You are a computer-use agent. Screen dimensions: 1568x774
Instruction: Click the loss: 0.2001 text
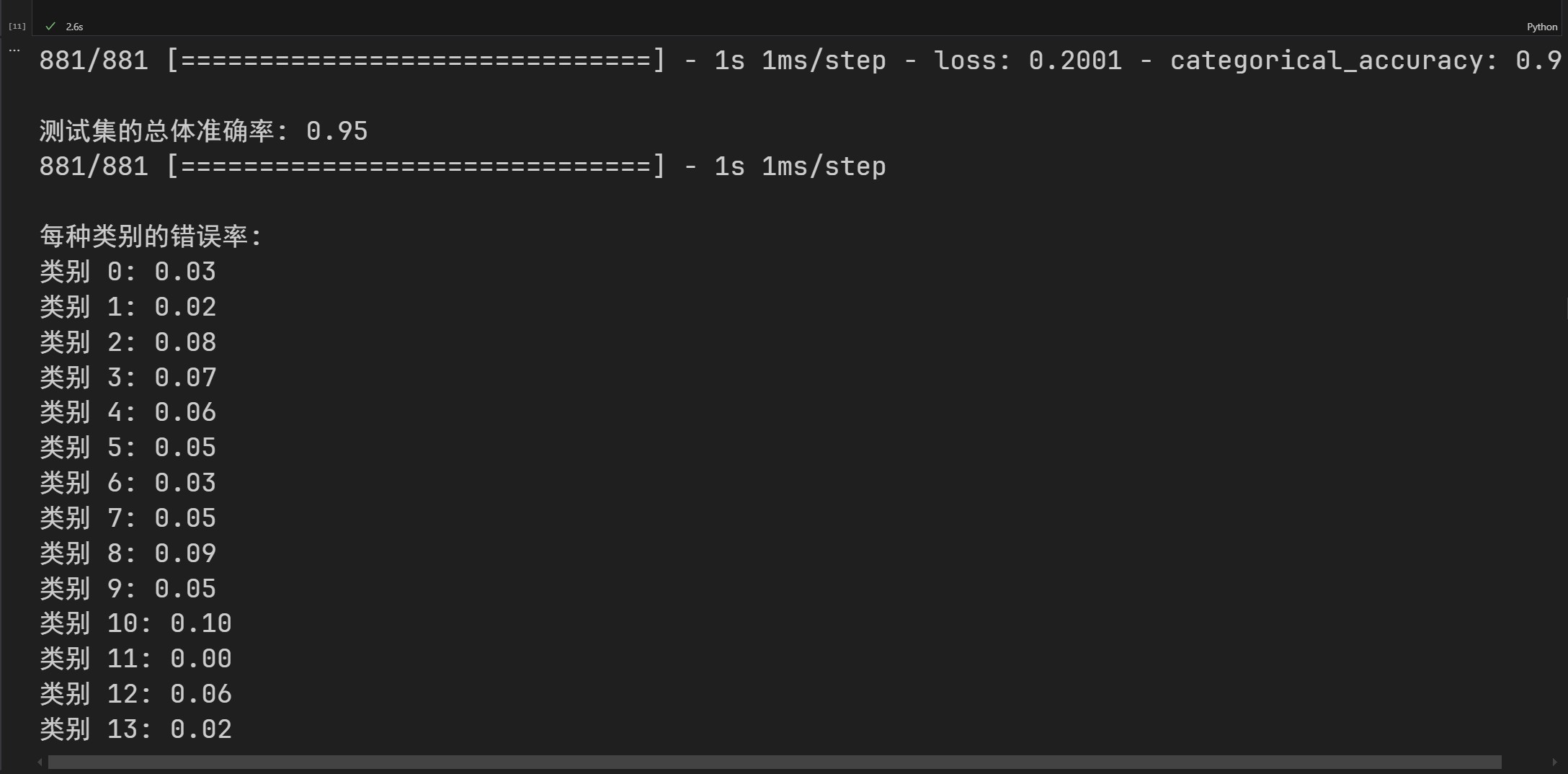(1028, 61)
